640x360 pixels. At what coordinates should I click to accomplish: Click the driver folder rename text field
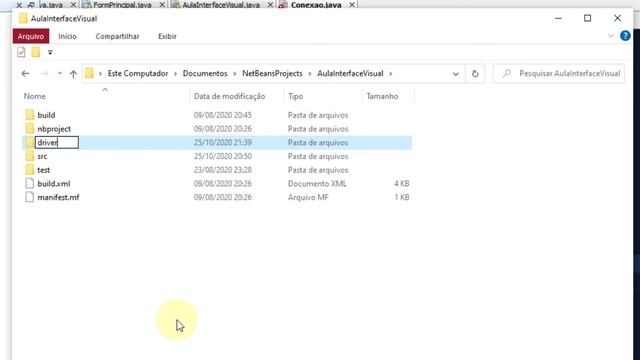[57, 142]
